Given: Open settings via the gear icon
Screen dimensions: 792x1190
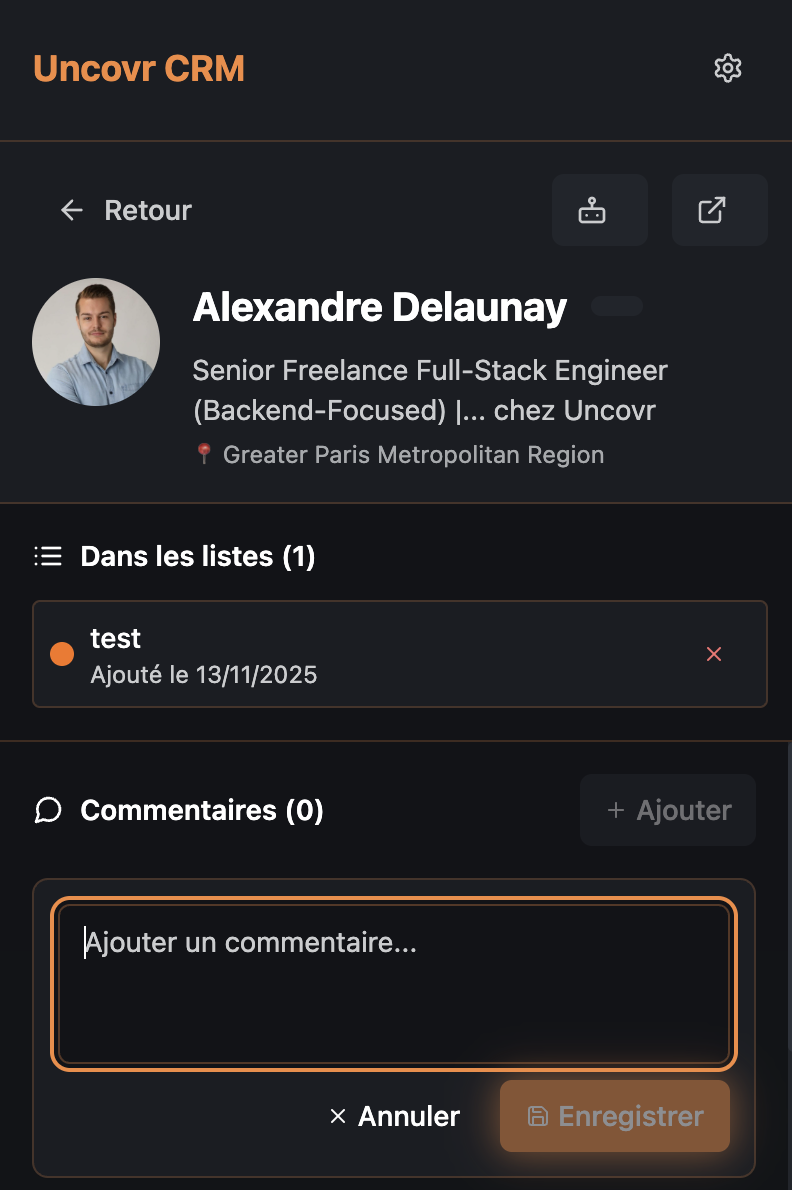Looking at the screenshot, I should click(x=727, y=68).
